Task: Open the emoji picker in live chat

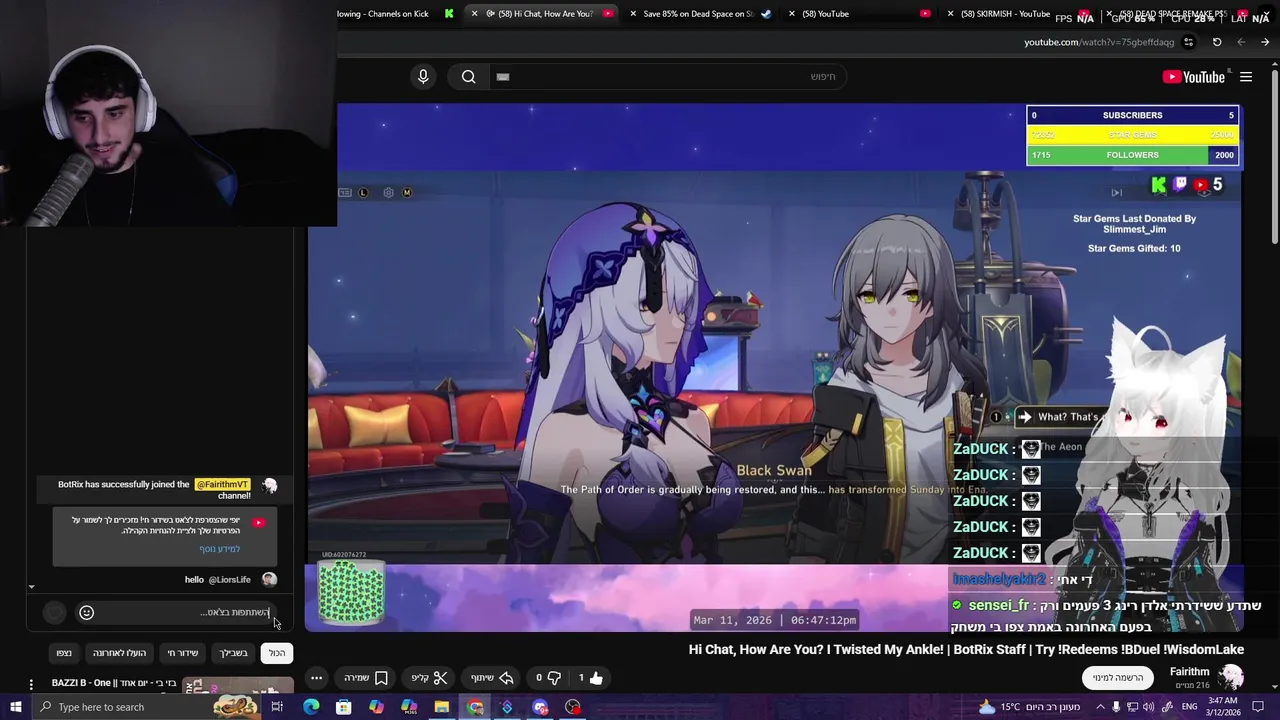Action: (87, 612)
